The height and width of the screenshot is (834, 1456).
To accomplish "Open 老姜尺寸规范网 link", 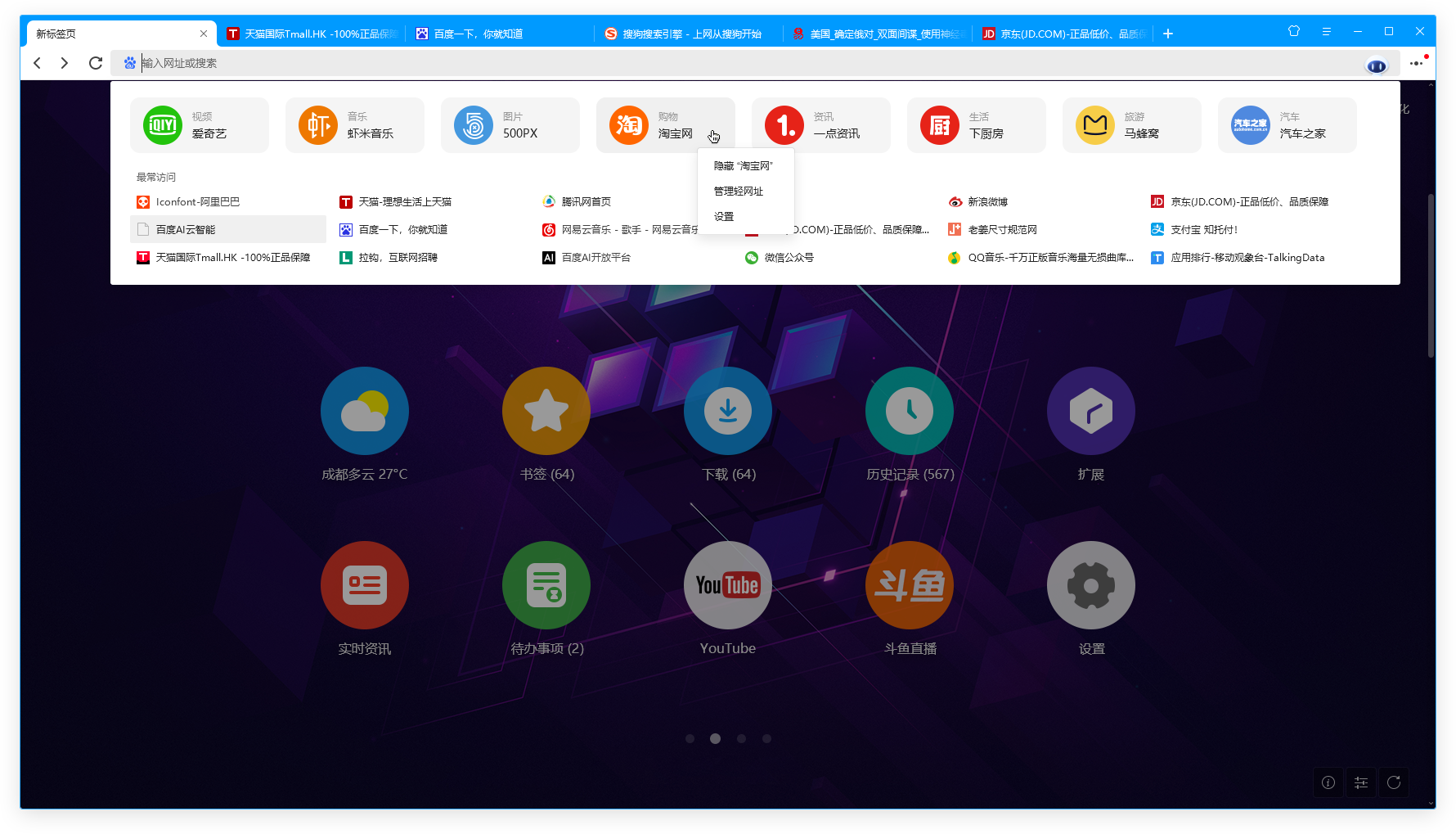I will (x=993, y=229).
